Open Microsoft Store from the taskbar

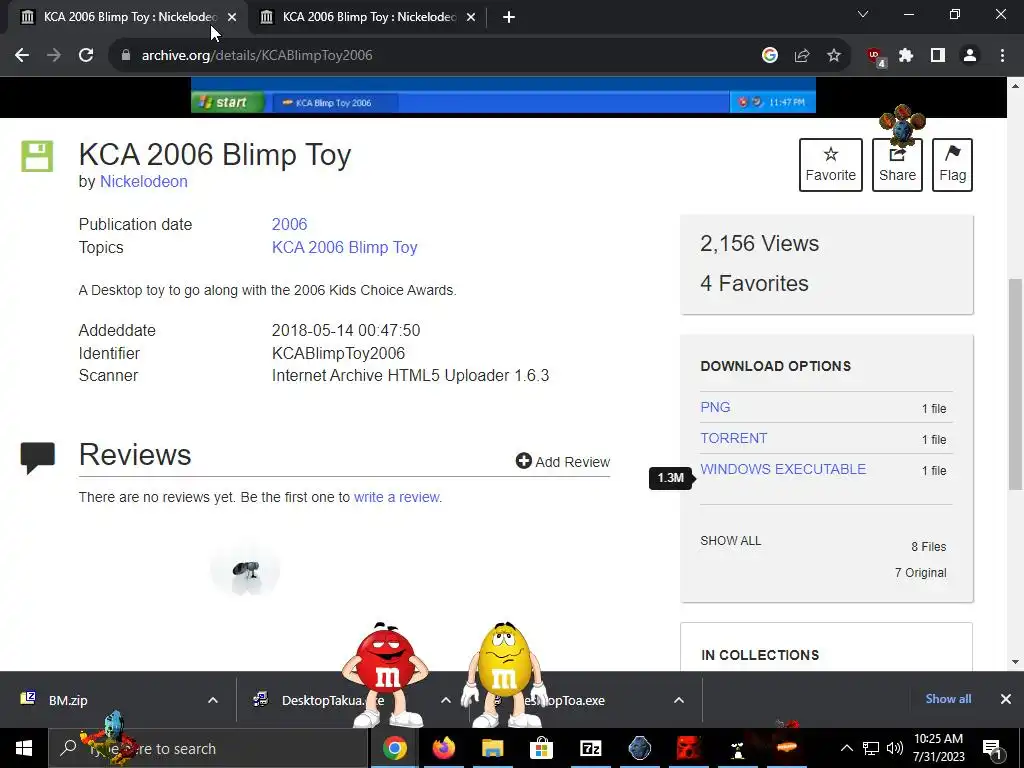541,748
